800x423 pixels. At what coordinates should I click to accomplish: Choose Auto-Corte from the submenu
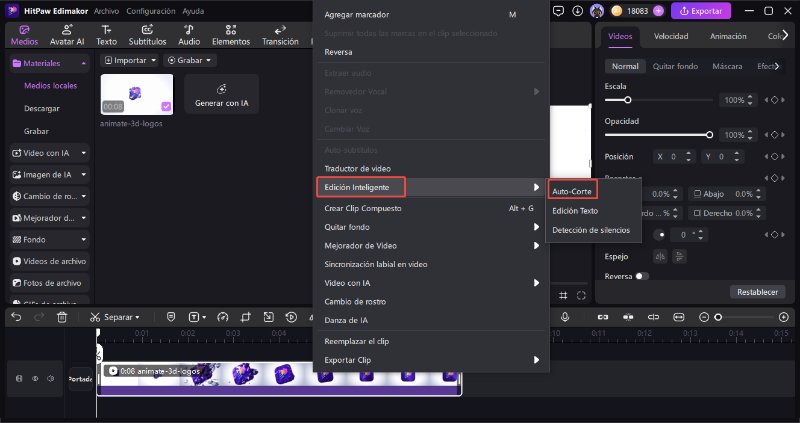coord(573,190)
